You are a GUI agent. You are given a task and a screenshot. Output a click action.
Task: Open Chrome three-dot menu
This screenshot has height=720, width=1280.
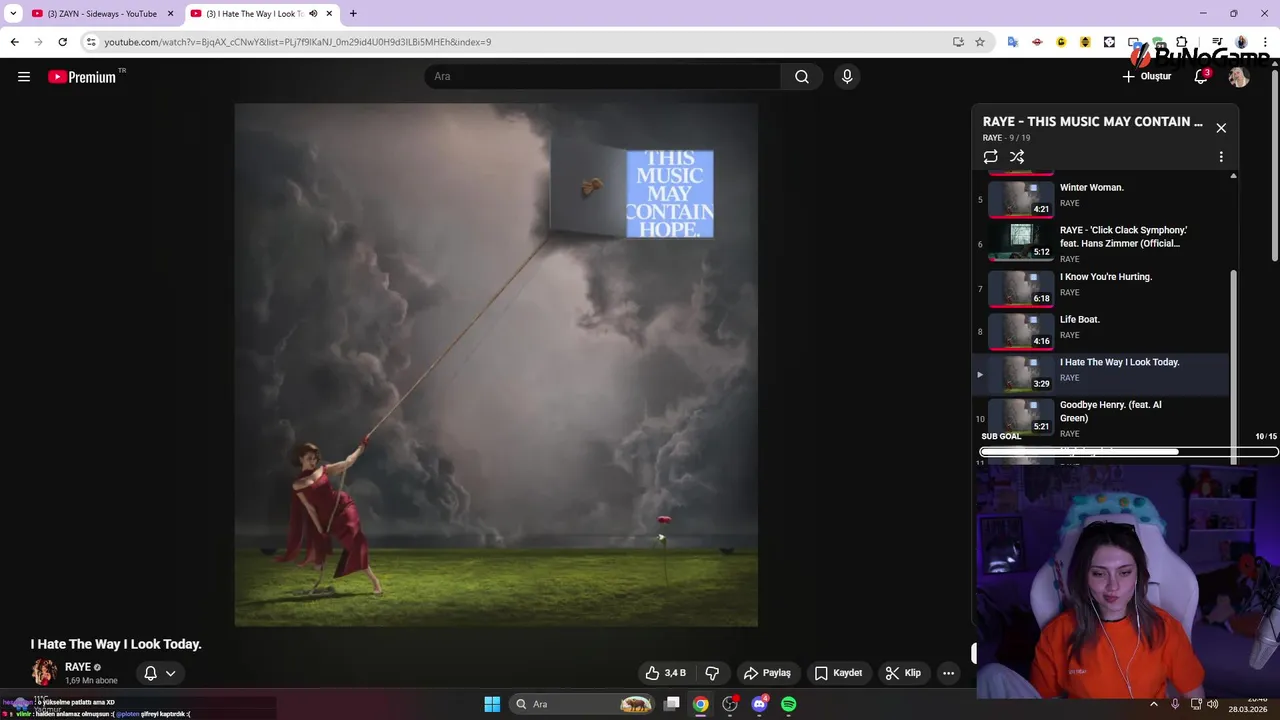click(x=1265, y=42)
